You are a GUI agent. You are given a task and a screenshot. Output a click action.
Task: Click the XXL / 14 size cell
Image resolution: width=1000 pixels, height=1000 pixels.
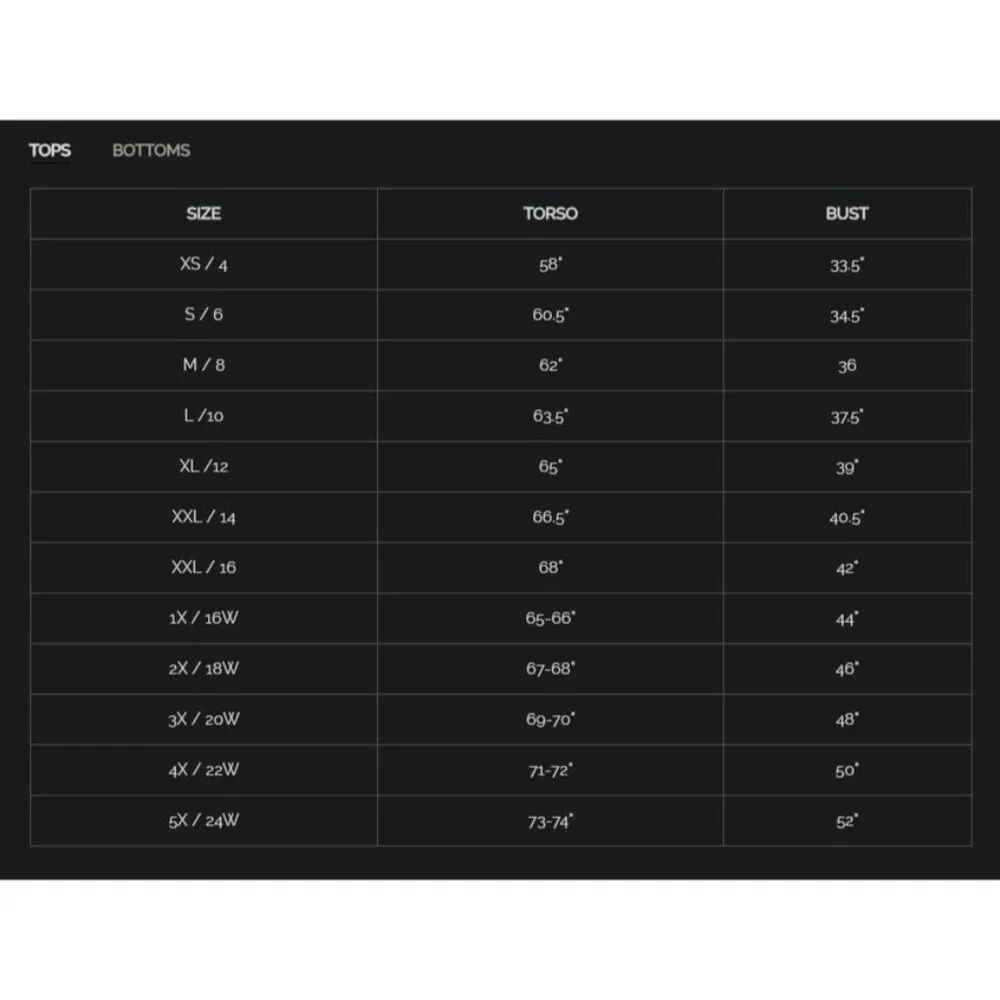(x=203, y=517)
